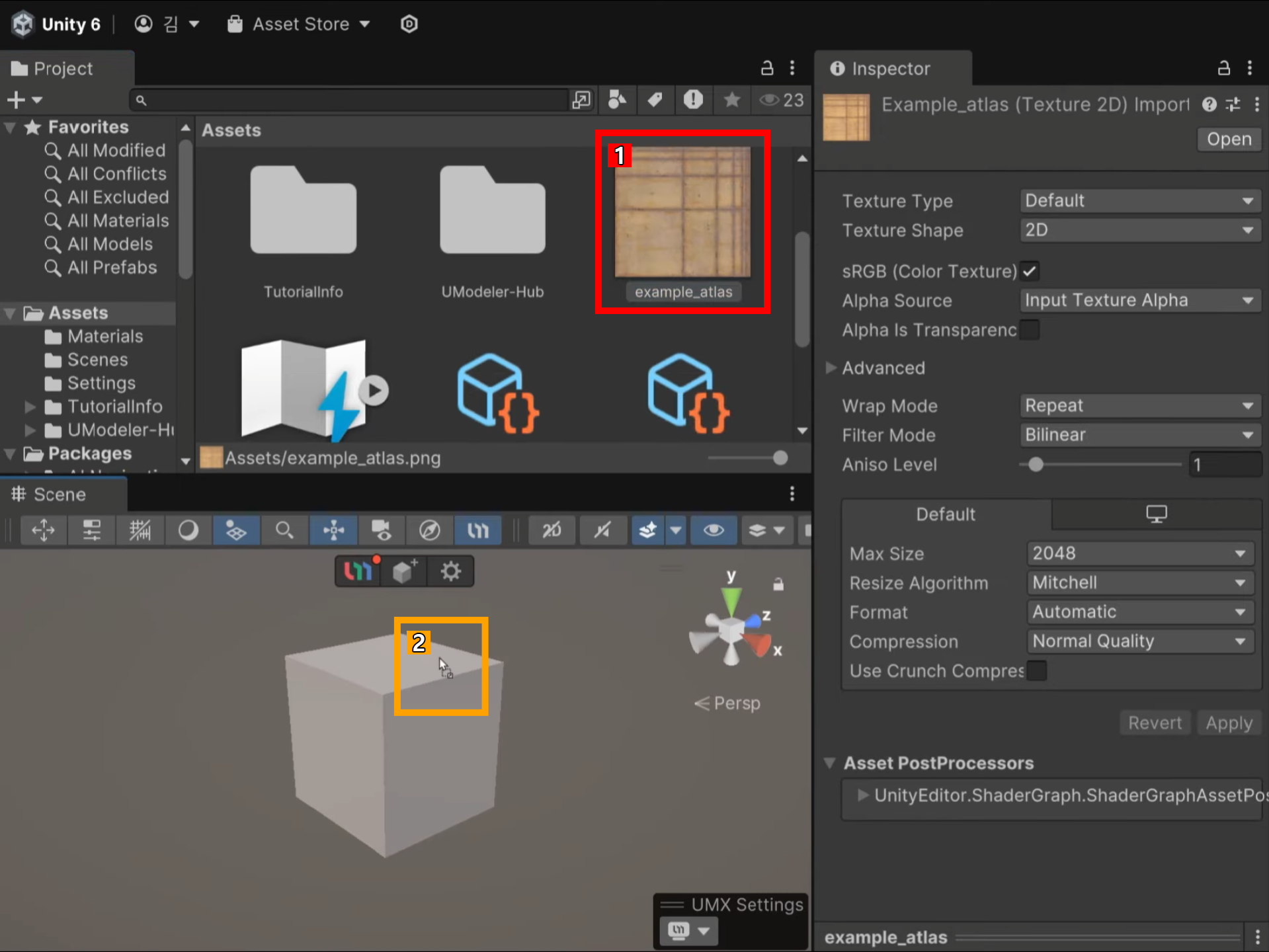Select the All Materials saved search

point(118,221)
